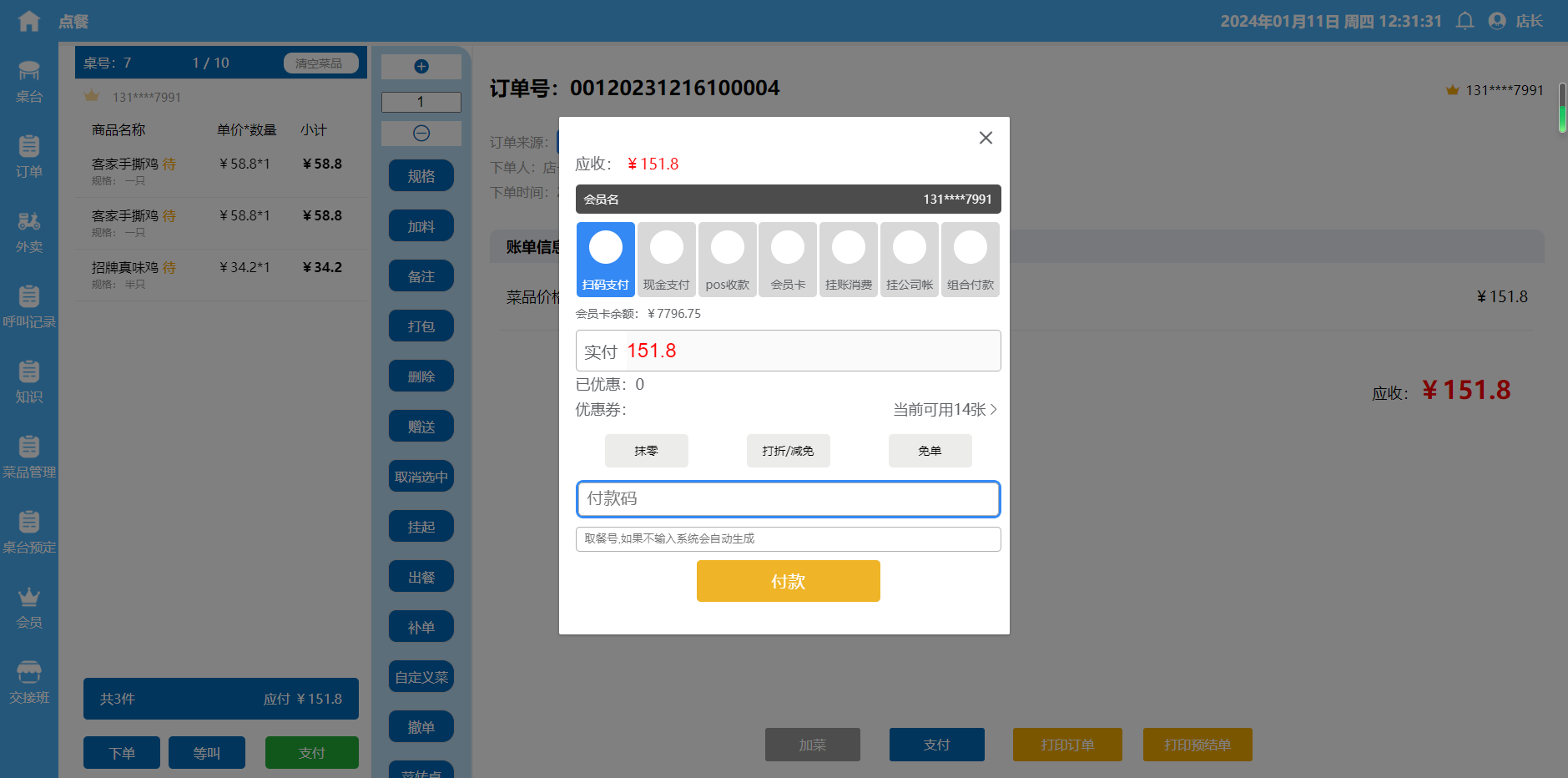The width and height of the screenshot is (1568, 778).
Task: Open notifications bell icon
Action: pyautogui.click(x=1465, y=21)
